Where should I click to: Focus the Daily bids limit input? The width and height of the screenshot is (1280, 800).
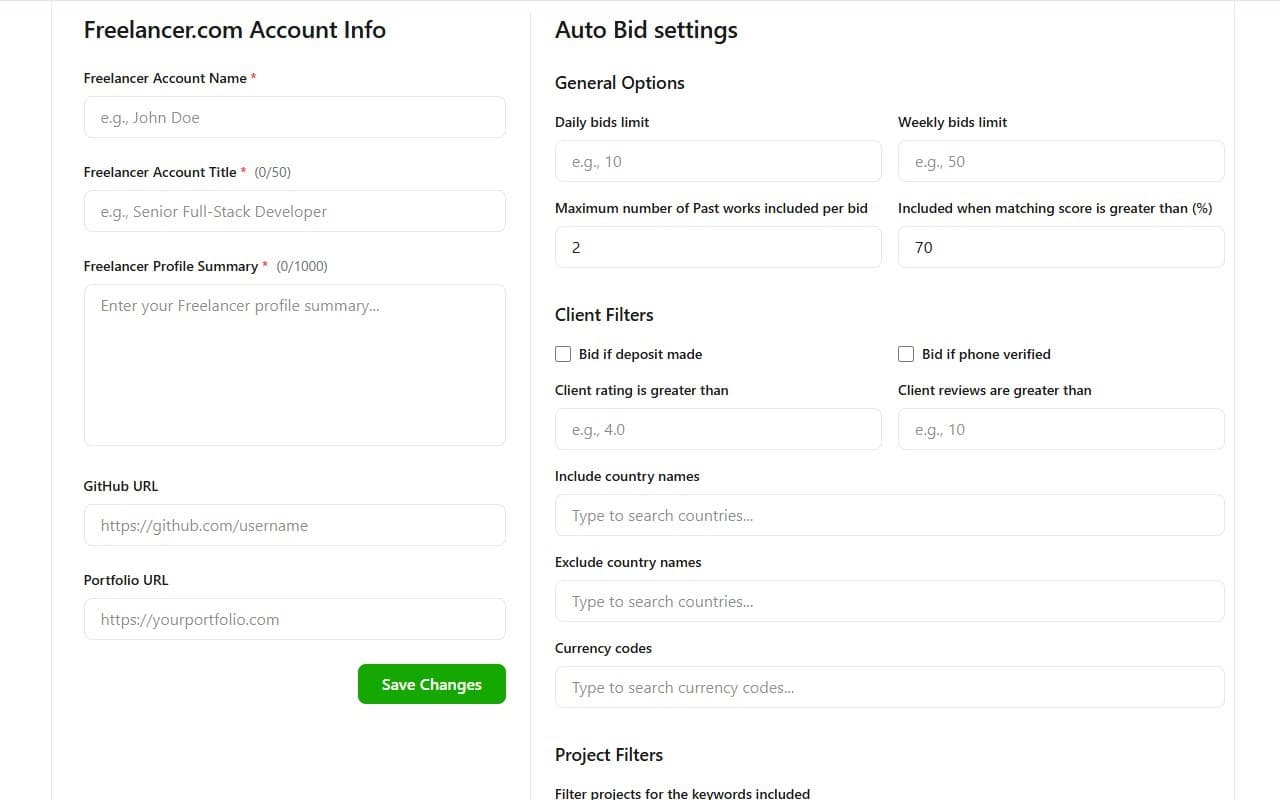point(717,161)
